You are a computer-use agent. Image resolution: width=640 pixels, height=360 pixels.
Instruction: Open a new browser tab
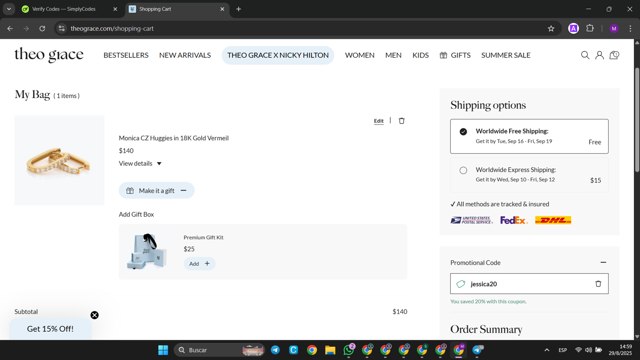[x=238, y=9]
